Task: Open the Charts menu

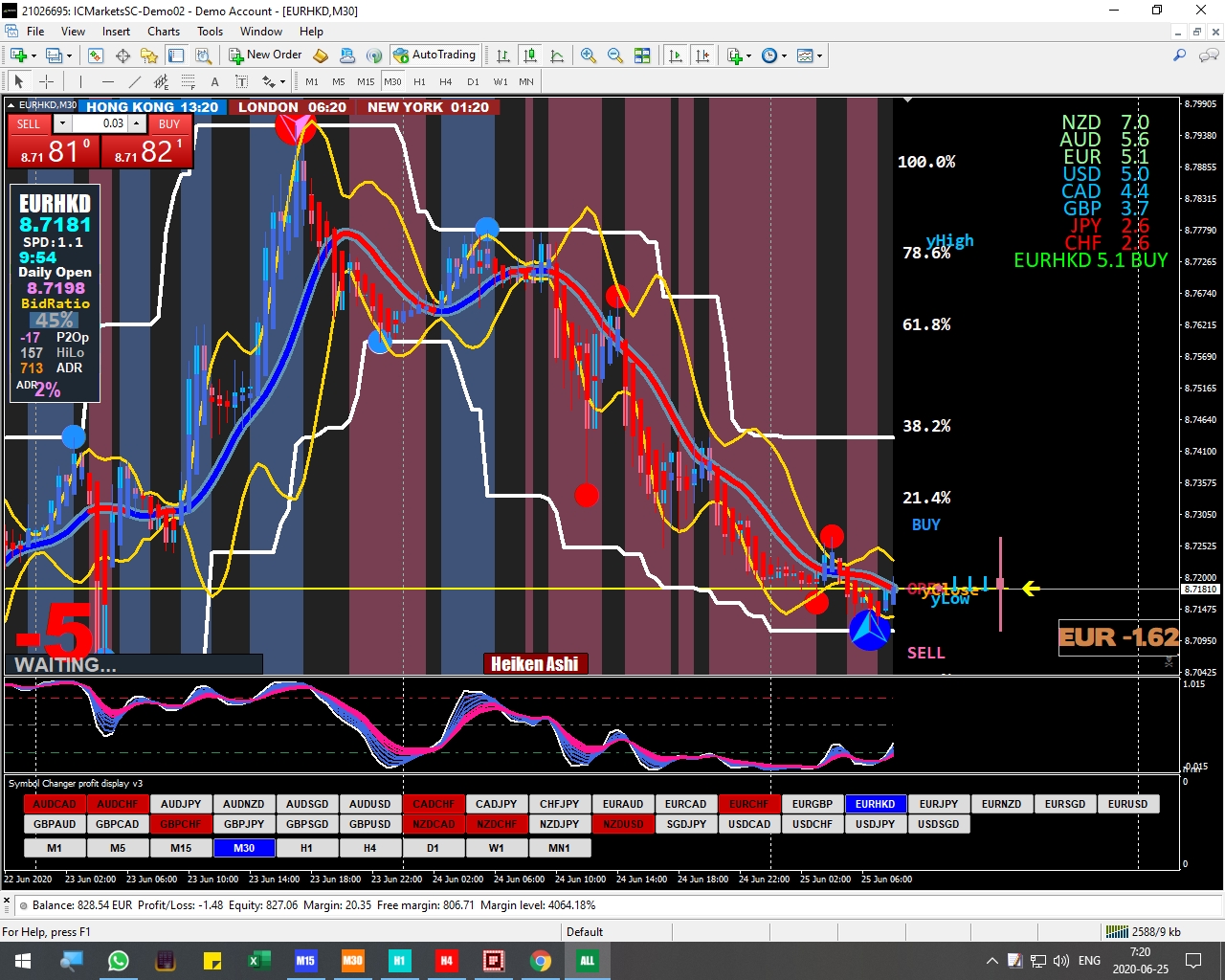Action: (x=164, y=32)
